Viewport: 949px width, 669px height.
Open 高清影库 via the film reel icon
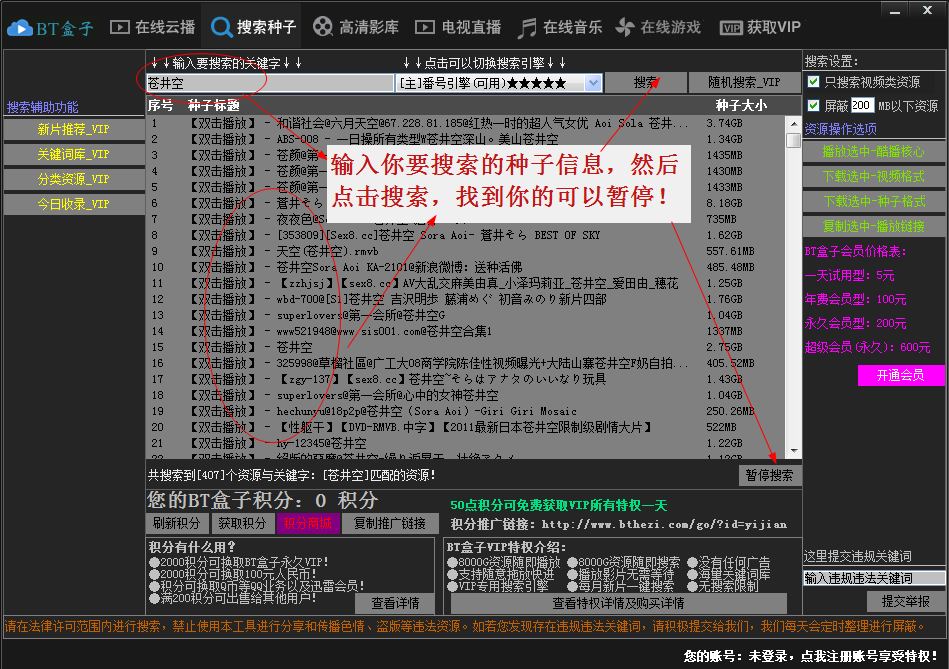click(x=323, y=27)
